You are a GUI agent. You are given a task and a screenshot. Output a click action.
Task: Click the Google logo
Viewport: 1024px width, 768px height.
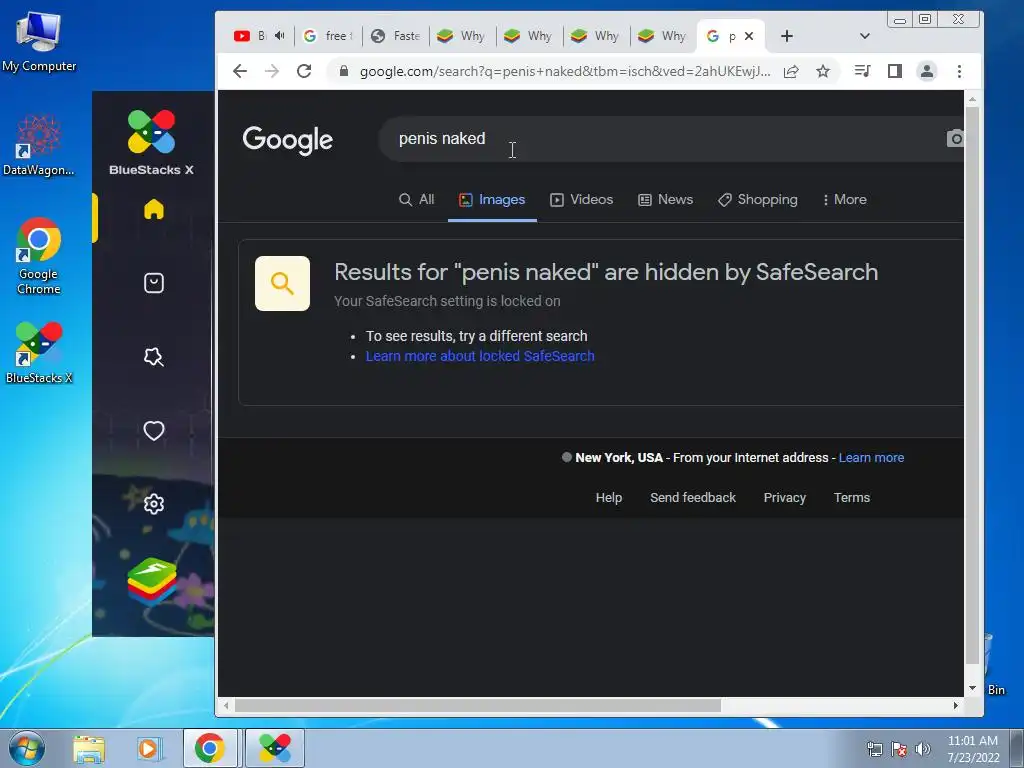point(287,139)
